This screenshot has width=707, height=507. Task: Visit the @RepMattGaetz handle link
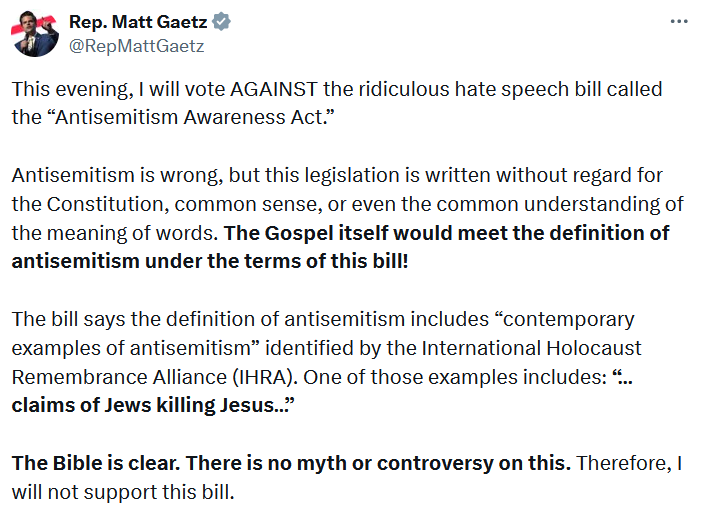[137, 46]
